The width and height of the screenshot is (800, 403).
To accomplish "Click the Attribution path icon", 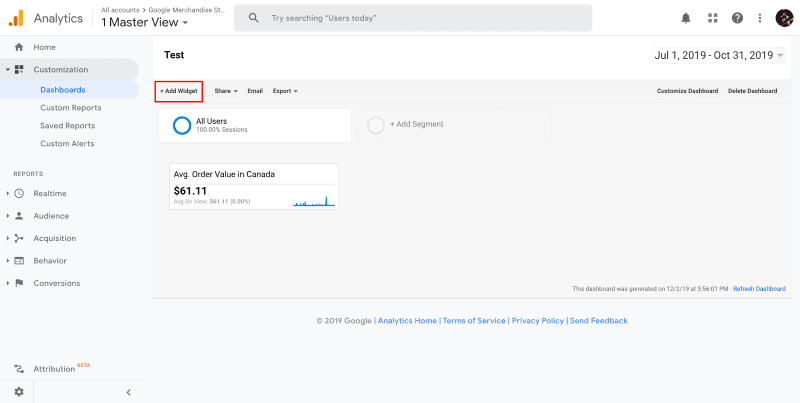I will 19,369.
